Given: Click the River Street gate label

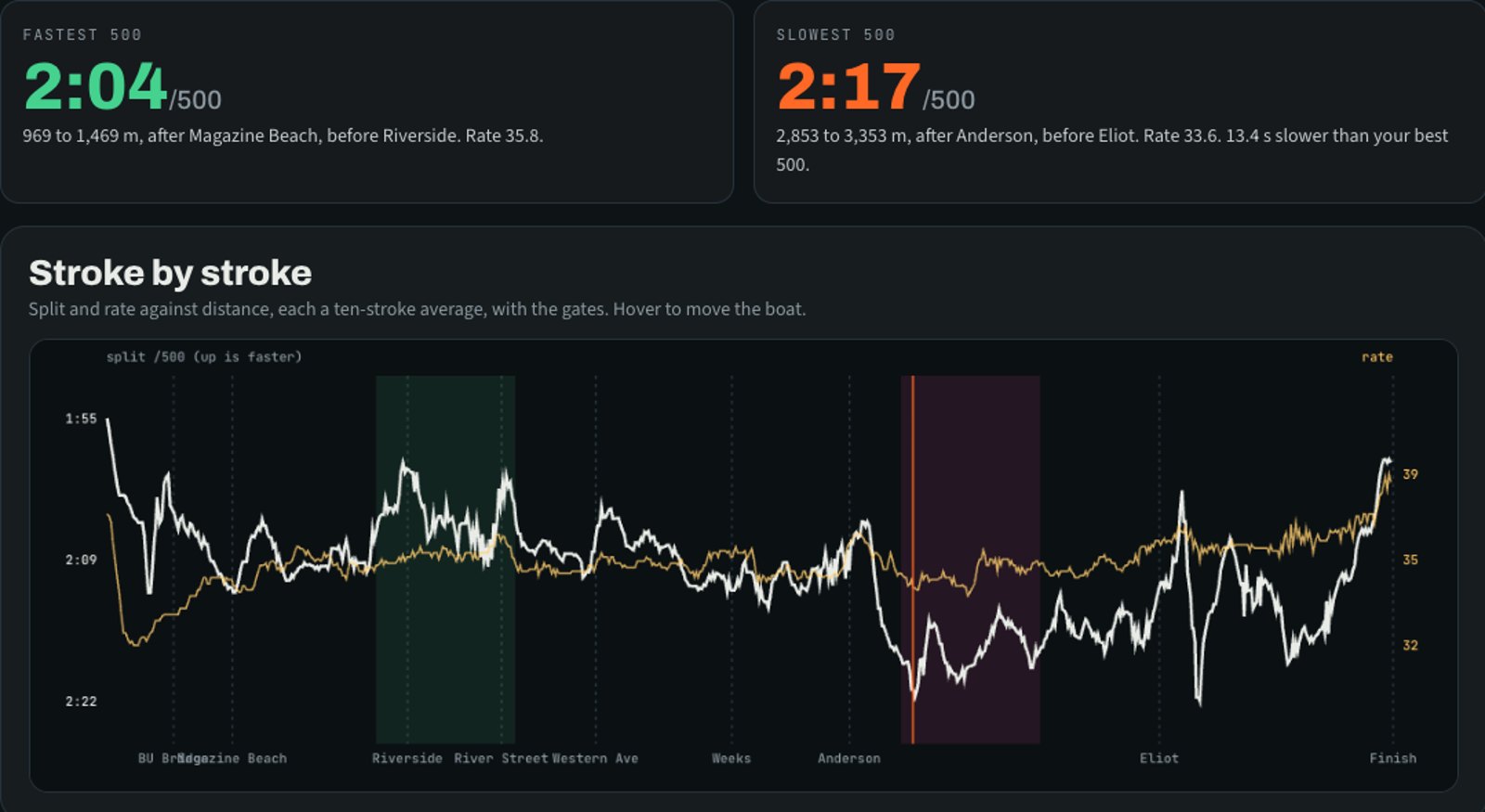Looking at the screenshot, I should (x=501, y=758).
